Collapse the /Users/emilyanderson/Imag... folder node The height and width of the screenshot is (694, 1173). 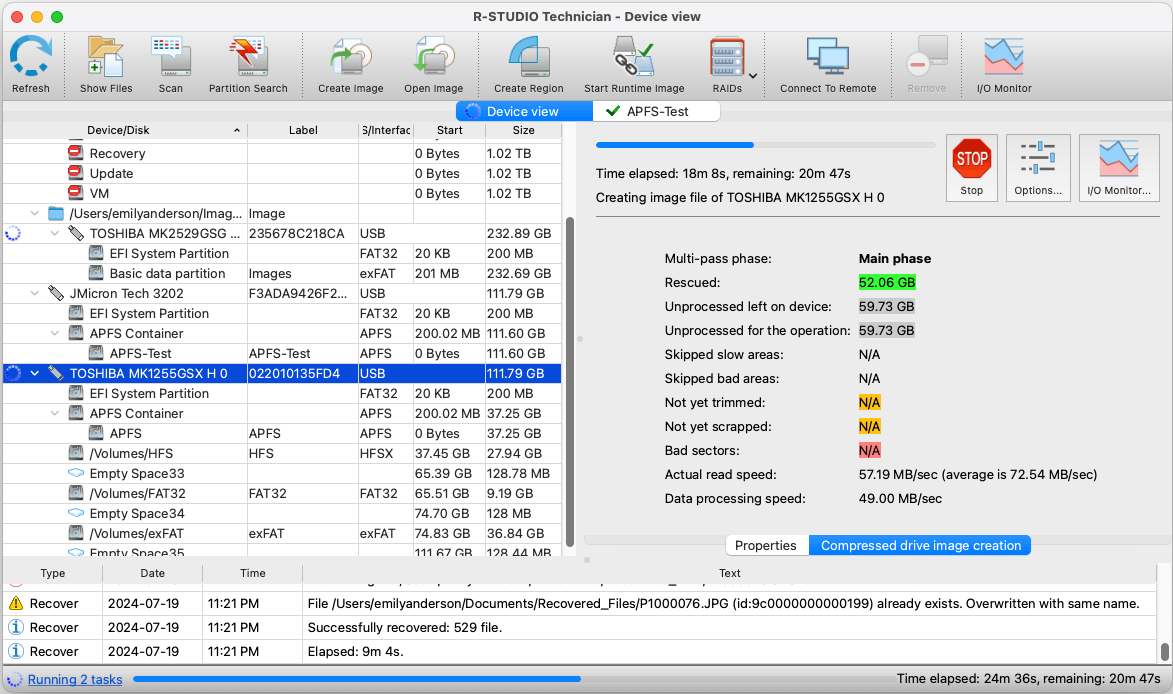pos(34,213)
